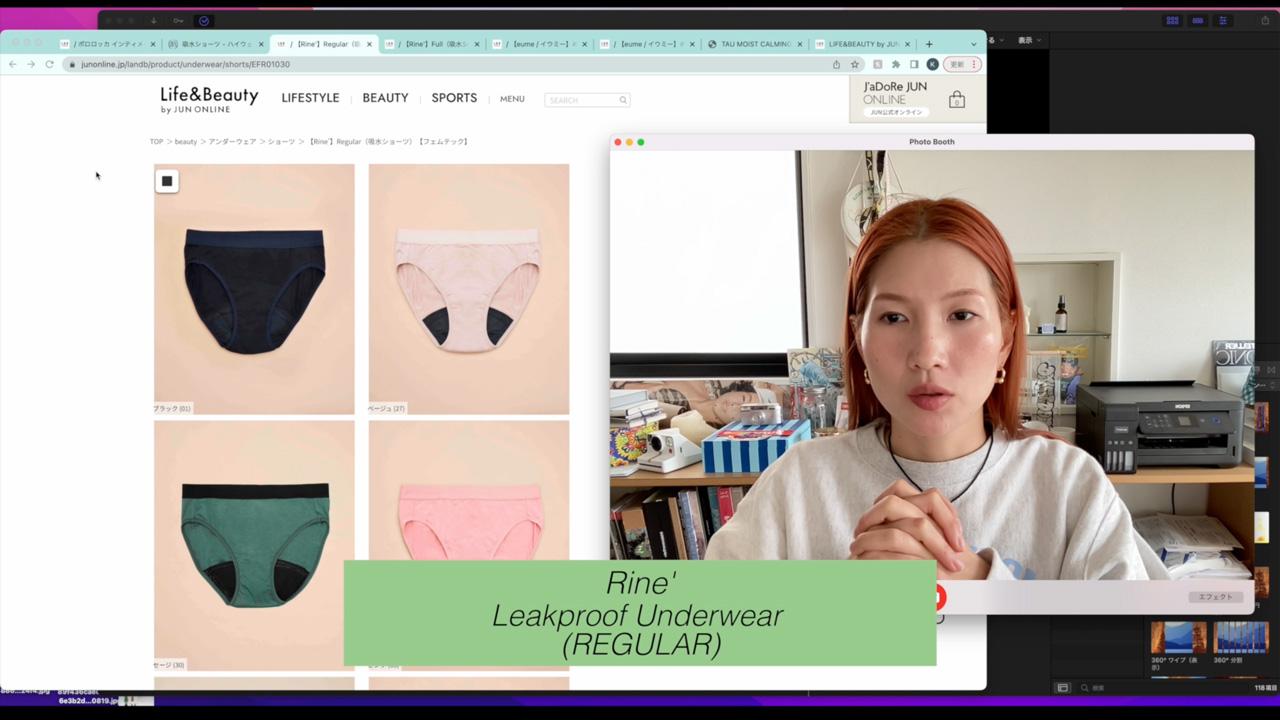
Task: Click the browser reload button
Action: tap(49, 64)
